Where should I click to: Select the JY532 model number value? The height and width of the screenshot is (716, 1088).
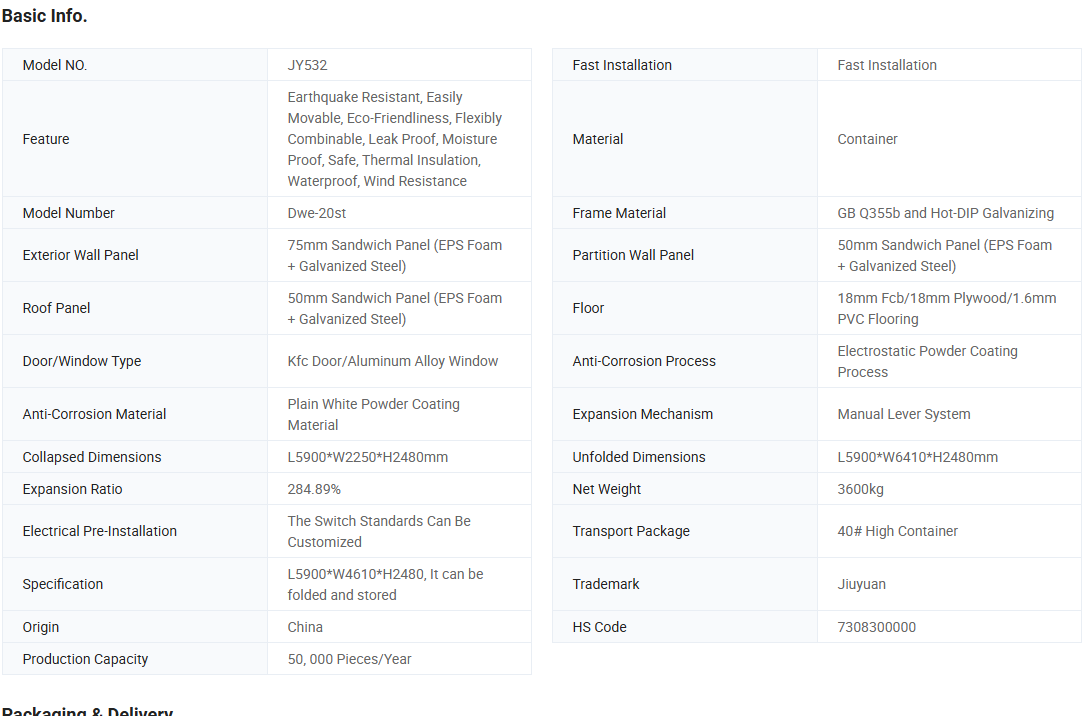click(307, 65)
